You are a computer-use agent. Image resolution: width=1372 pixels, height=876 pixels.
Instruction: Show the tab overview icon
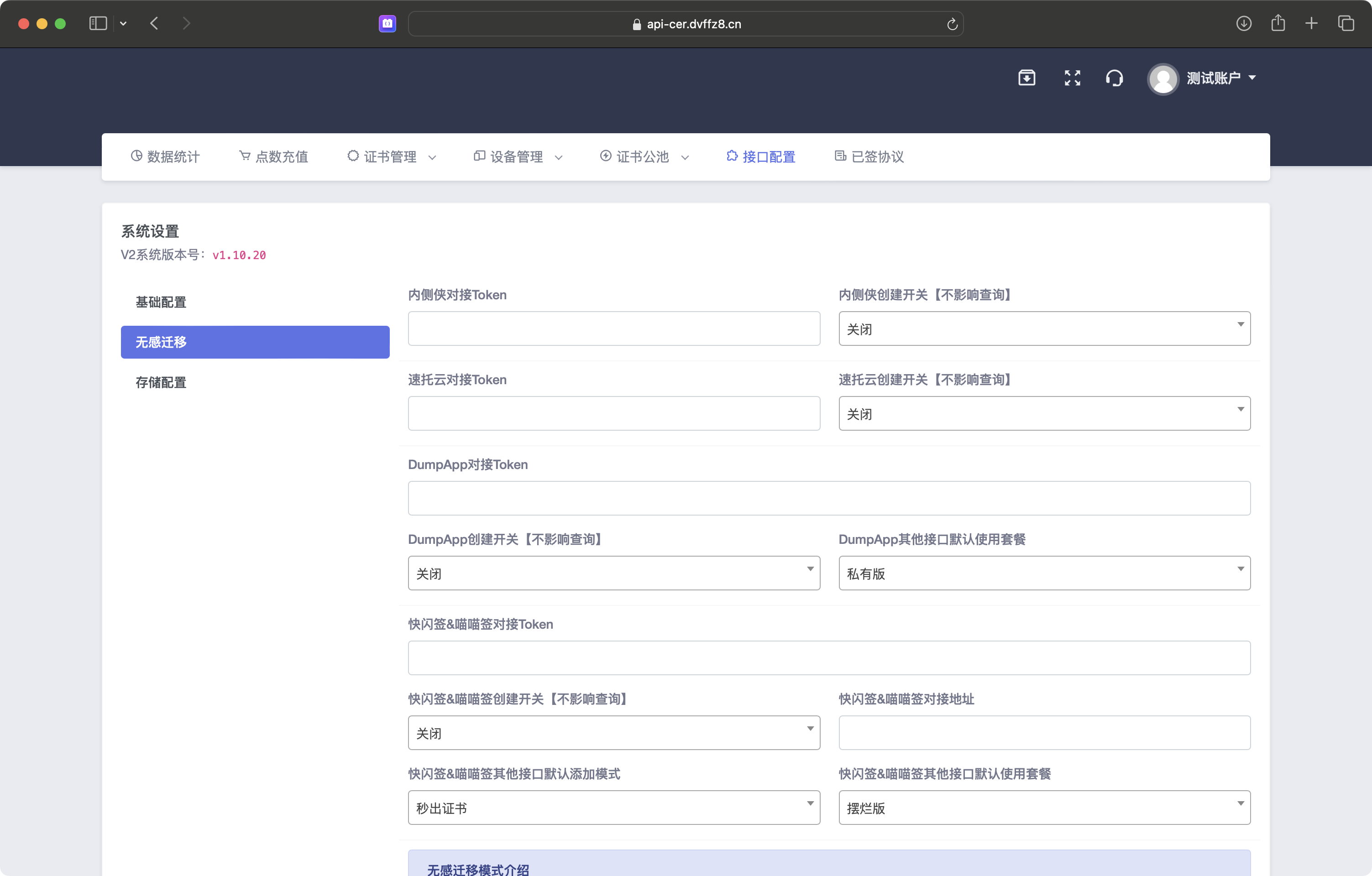point(1346,23)
